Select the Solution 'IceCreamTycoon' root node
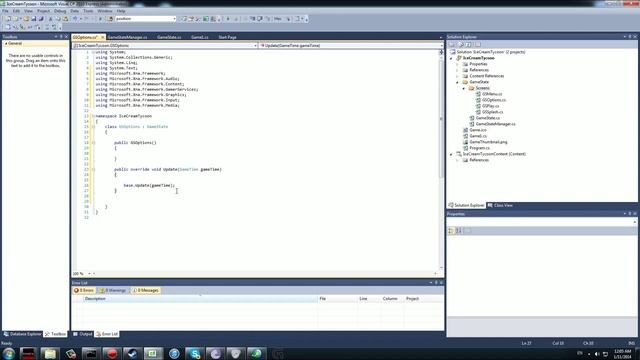Screen dimensions: 640x360 point(491,52)
